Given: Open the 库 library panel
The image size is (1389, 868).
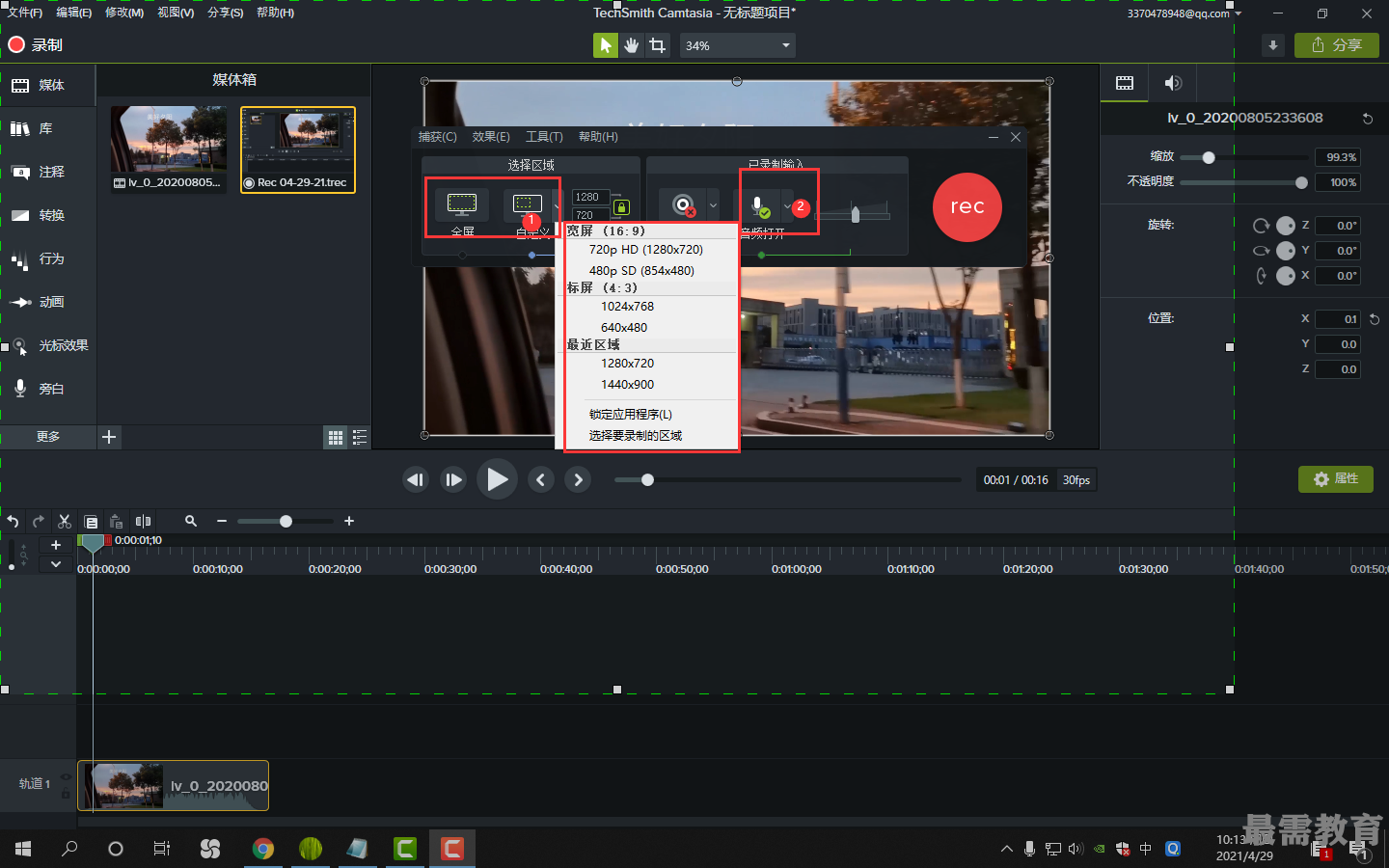Looking at the screenshot, I should tap(48, 129).
